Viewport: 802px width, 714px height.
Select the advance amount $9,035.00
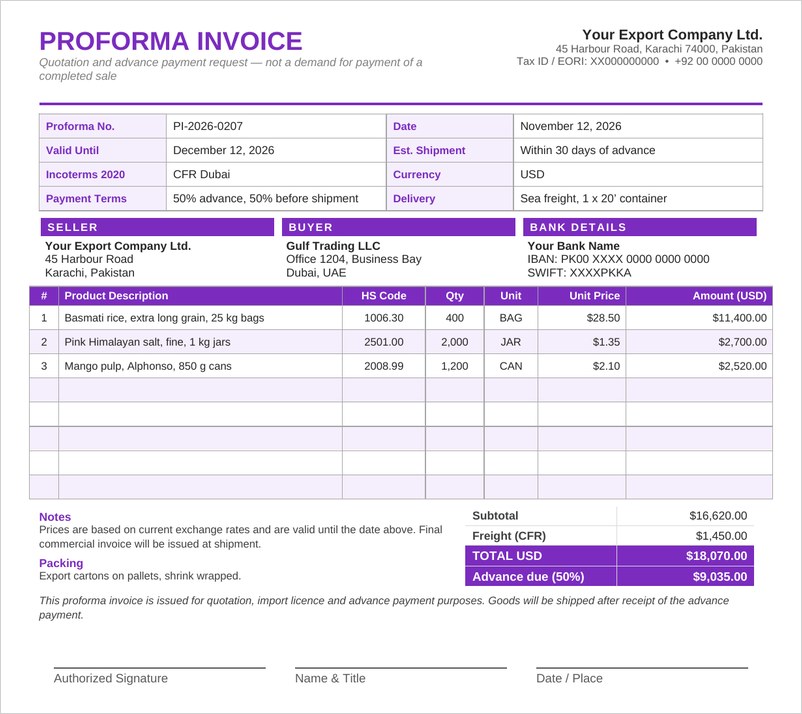[x=720, y=577]
